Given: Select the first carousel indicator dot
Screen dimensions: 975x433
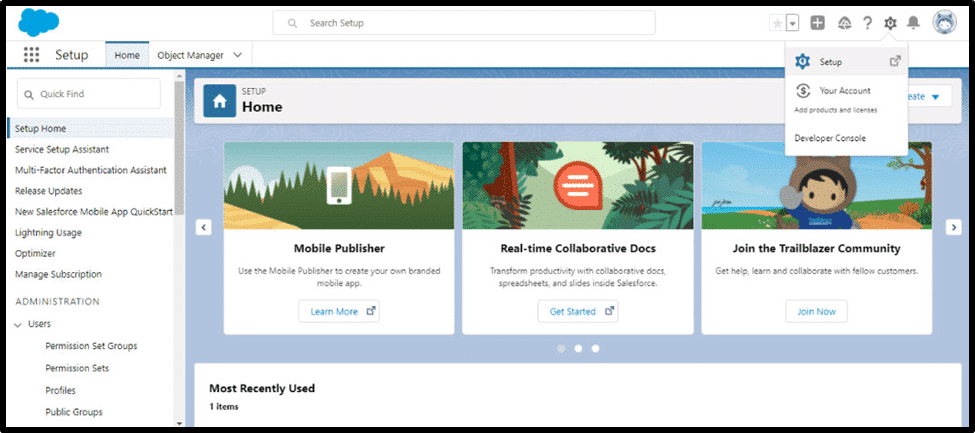Looking at the screenshot, I should coord(560,348).
